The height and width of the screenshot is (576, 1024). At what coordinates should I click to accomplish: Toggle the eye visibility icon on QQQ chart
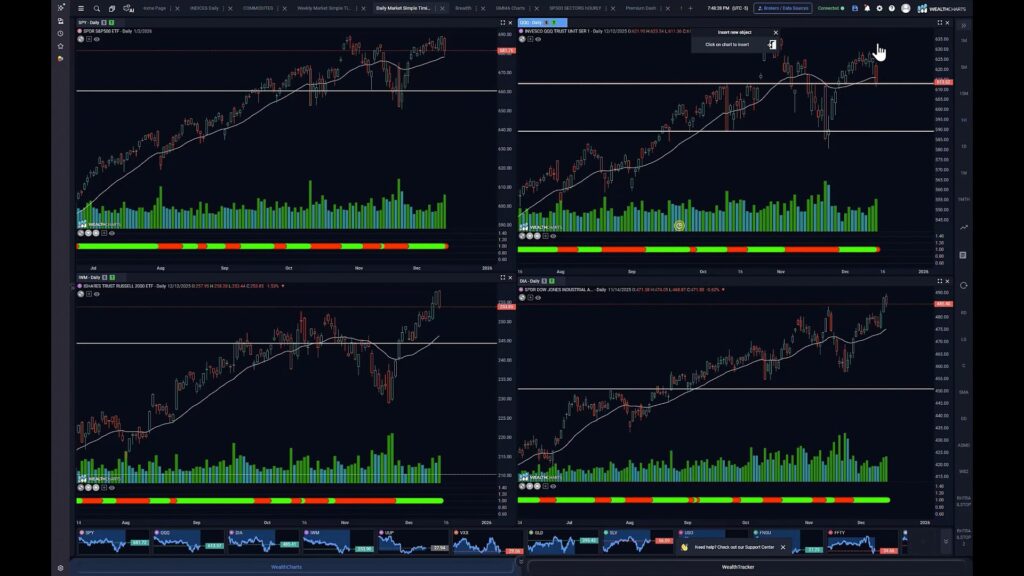(539, 39)
